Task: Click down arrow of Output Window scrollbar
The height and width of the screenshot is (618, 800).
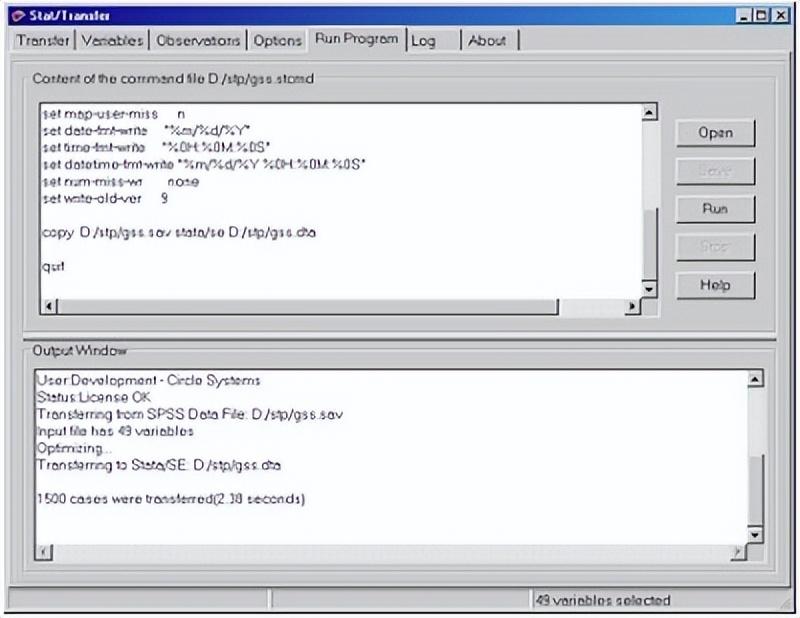Action: pos(755,534)
